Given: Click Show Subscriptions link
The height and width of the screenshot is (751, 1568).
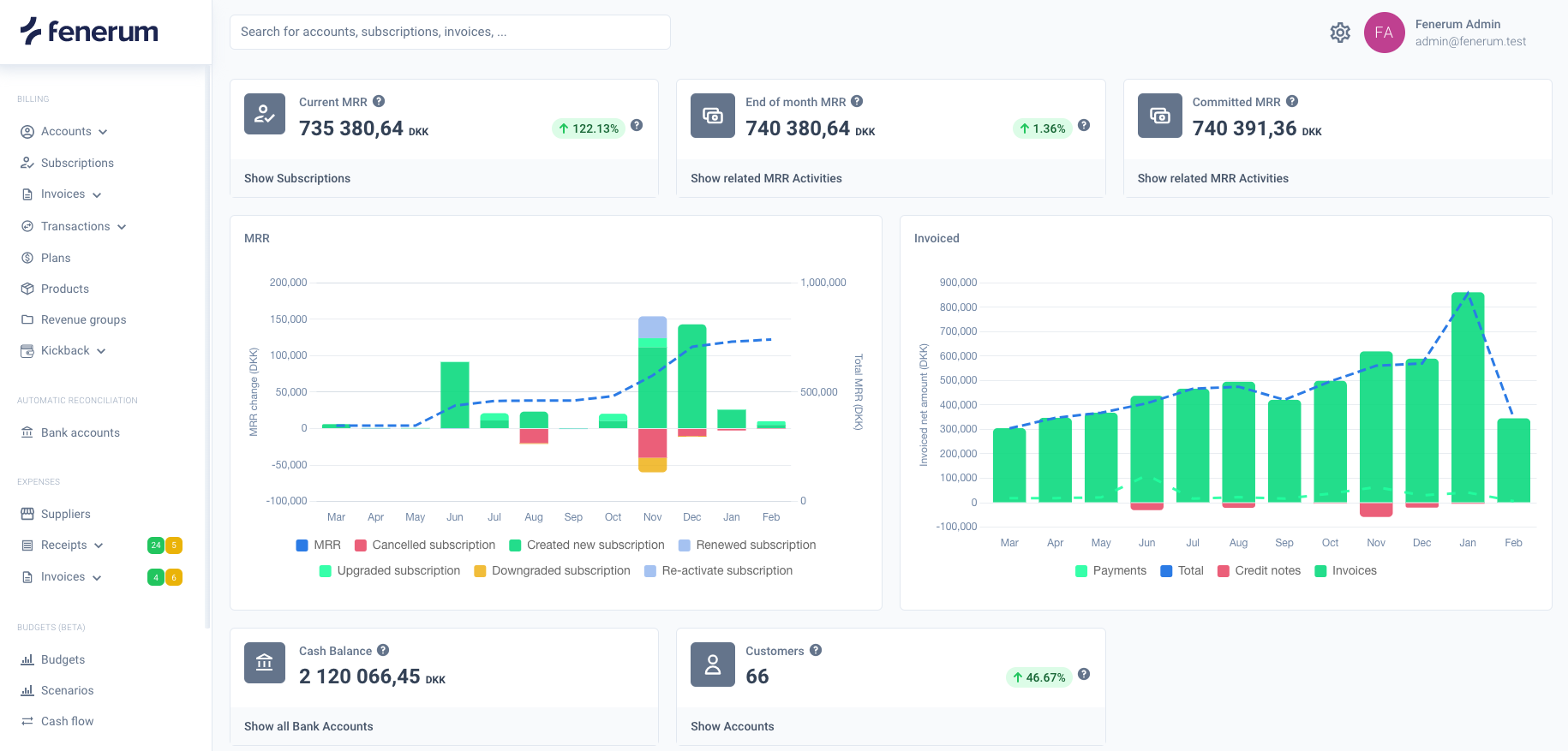Looking at the screenshot, I should pyautogui.click(x=297, y=178).
